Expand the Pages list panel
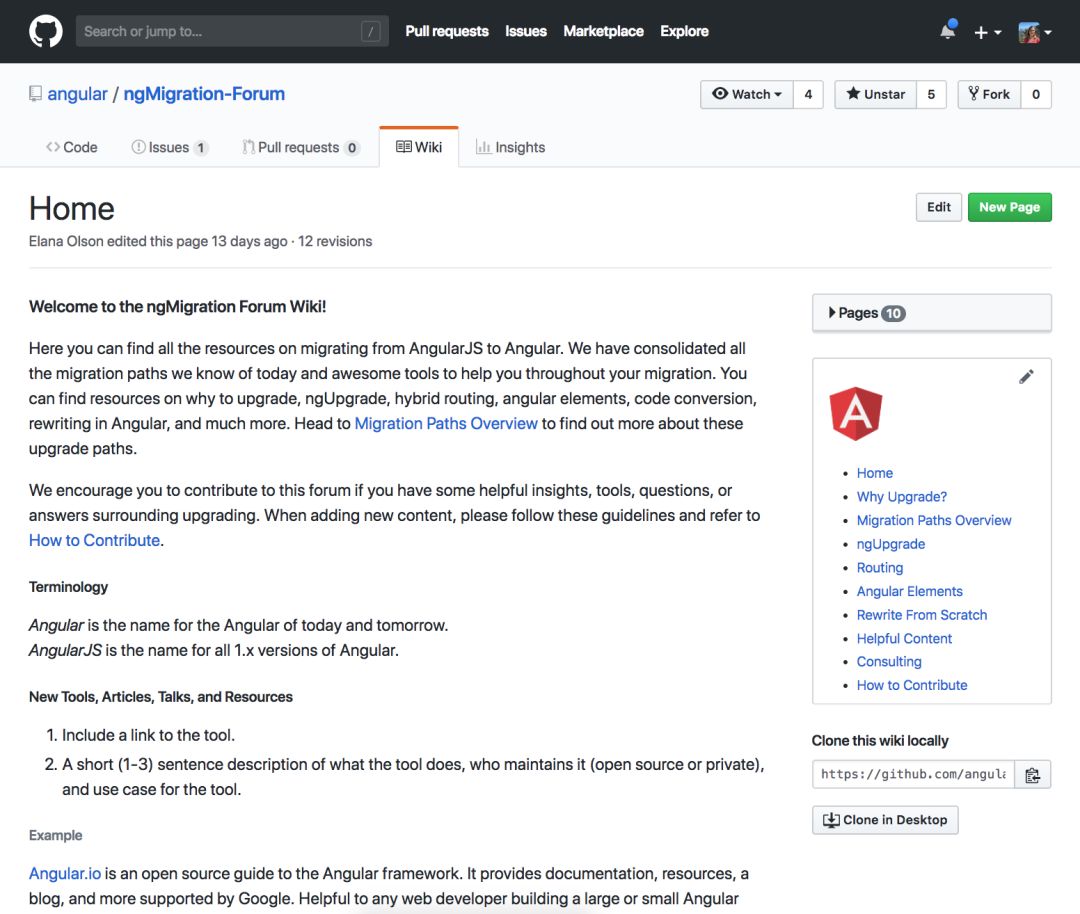Image resolution: width=1080 pixels, height=914 pixels. pyautogui.click(x=931, y=313)
